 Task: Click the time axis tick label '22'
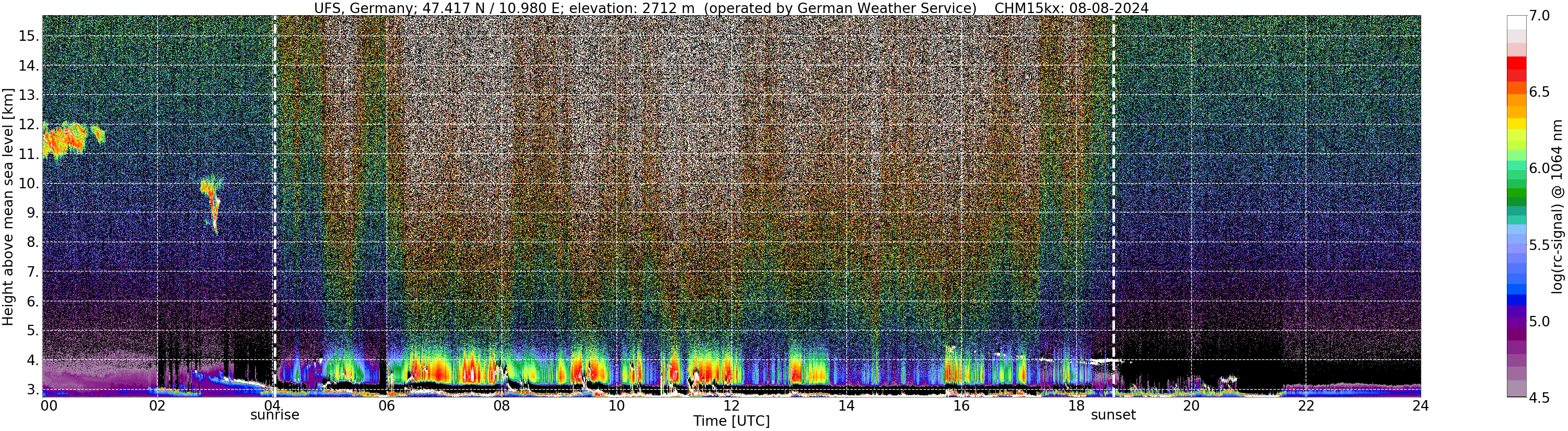pos(1306,405)
